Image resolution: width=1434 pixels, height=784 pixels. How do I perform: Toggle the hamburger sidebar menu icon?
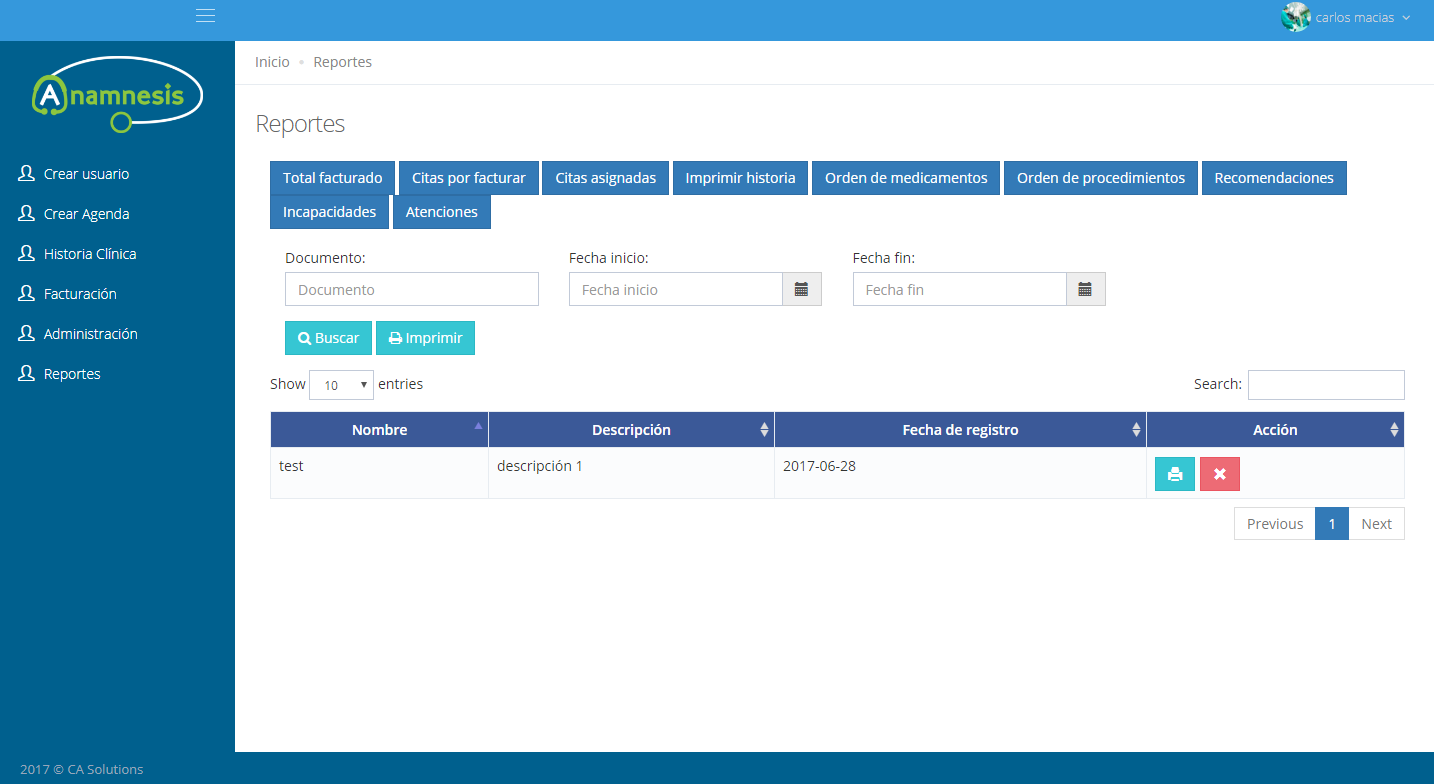pyautogui.click(x=206, y=15)
